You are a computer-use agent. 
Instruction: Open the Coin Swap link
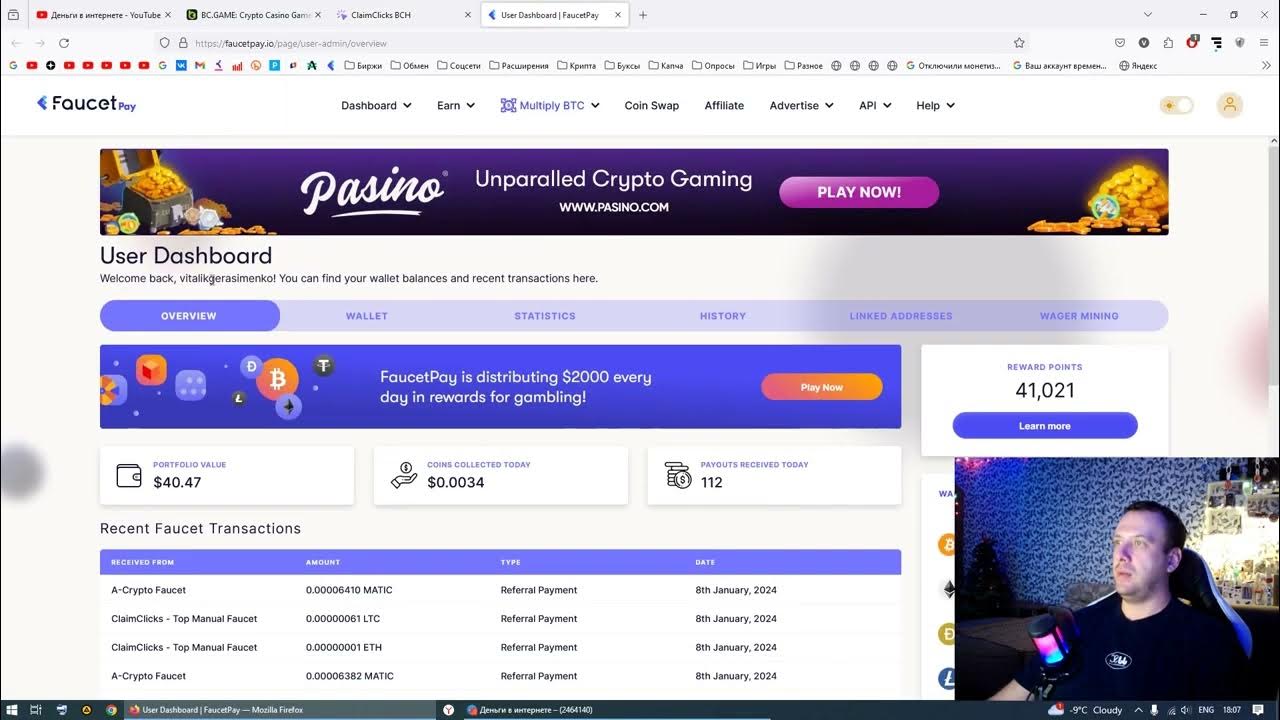coord(652,105)
